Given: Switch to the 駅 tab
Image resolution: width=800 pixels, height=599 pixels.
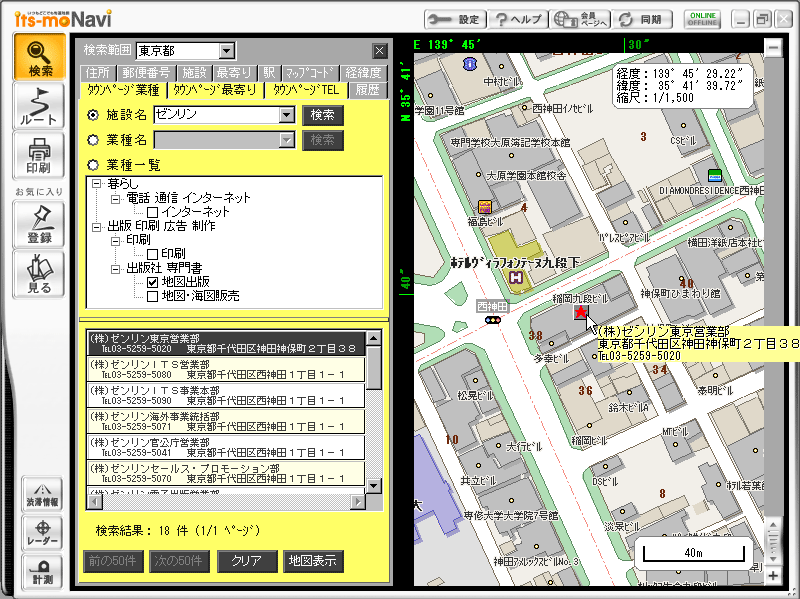Looking at the screenshot, I should pos(269,73).
